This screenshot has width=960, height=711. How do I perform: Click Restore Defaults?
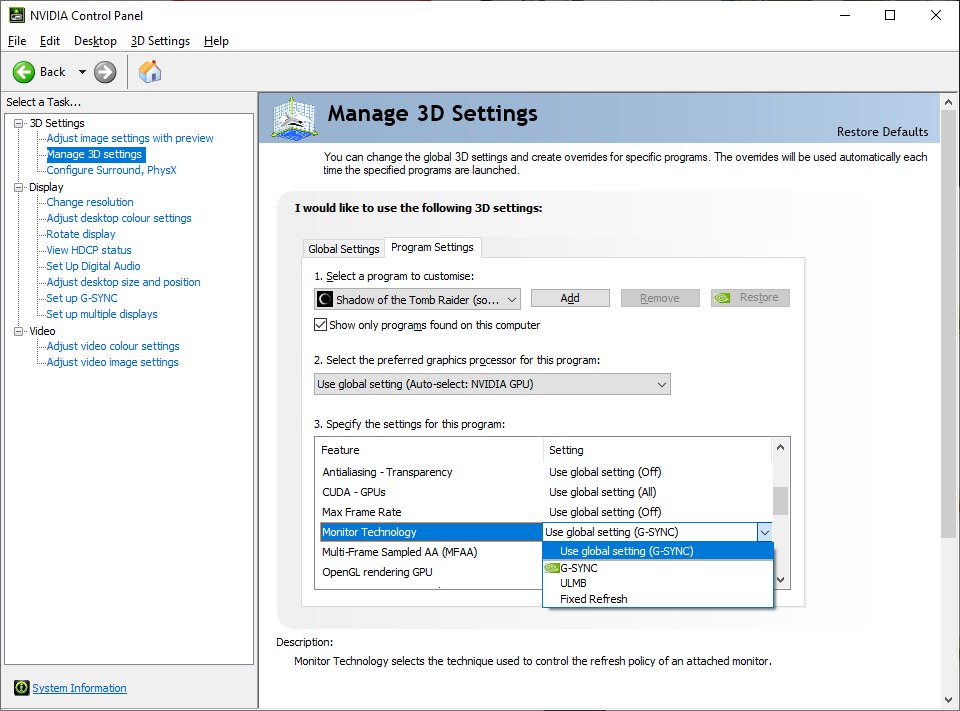coord(882,132)
